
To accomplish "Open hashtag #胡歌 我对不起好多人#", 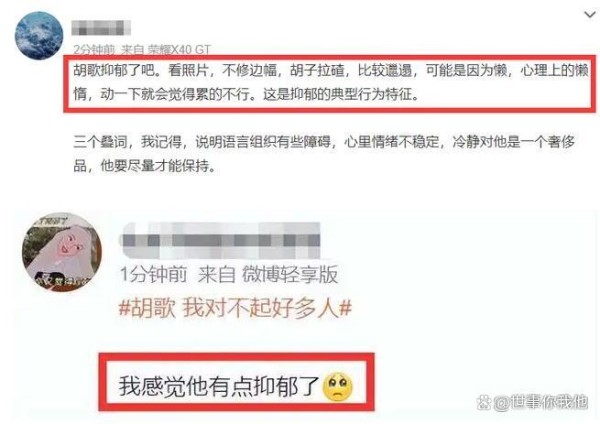I will click(x=235, y=308).
